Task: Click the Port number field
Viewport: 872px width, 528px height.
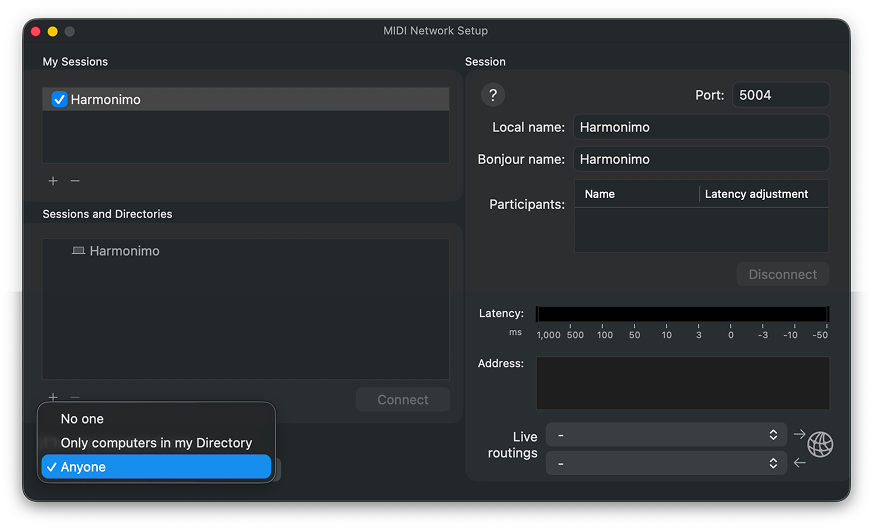Action: [780, 95]
